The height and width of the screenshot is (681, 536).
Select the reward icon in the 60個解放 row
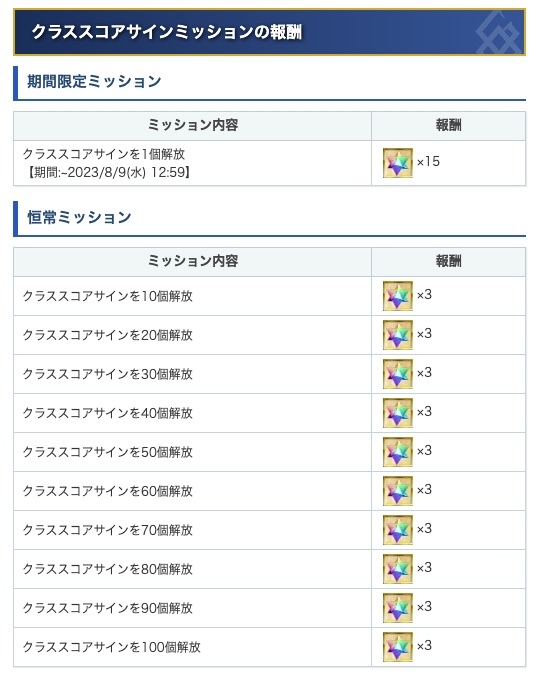397,491
